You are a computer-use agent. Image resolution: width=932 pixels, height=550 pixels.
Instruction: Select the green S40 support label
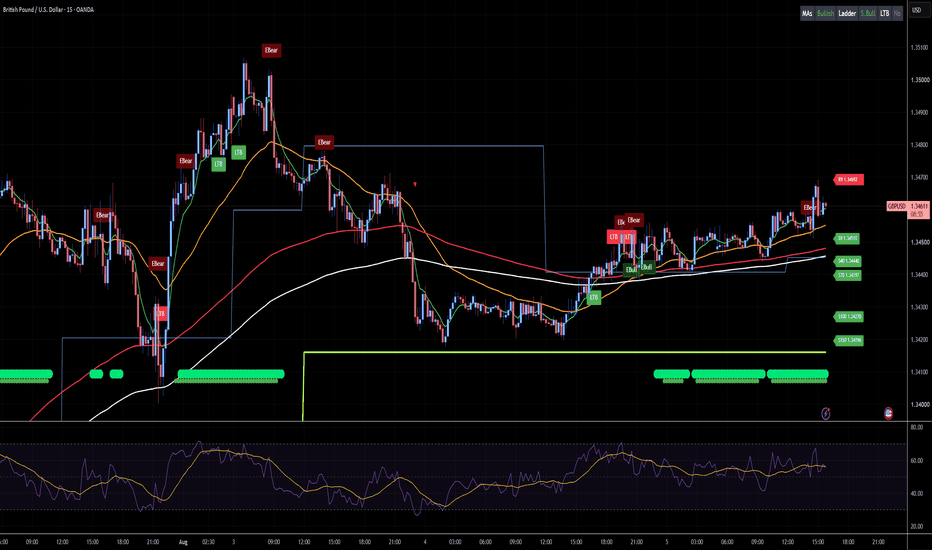[x=848, y=261]
